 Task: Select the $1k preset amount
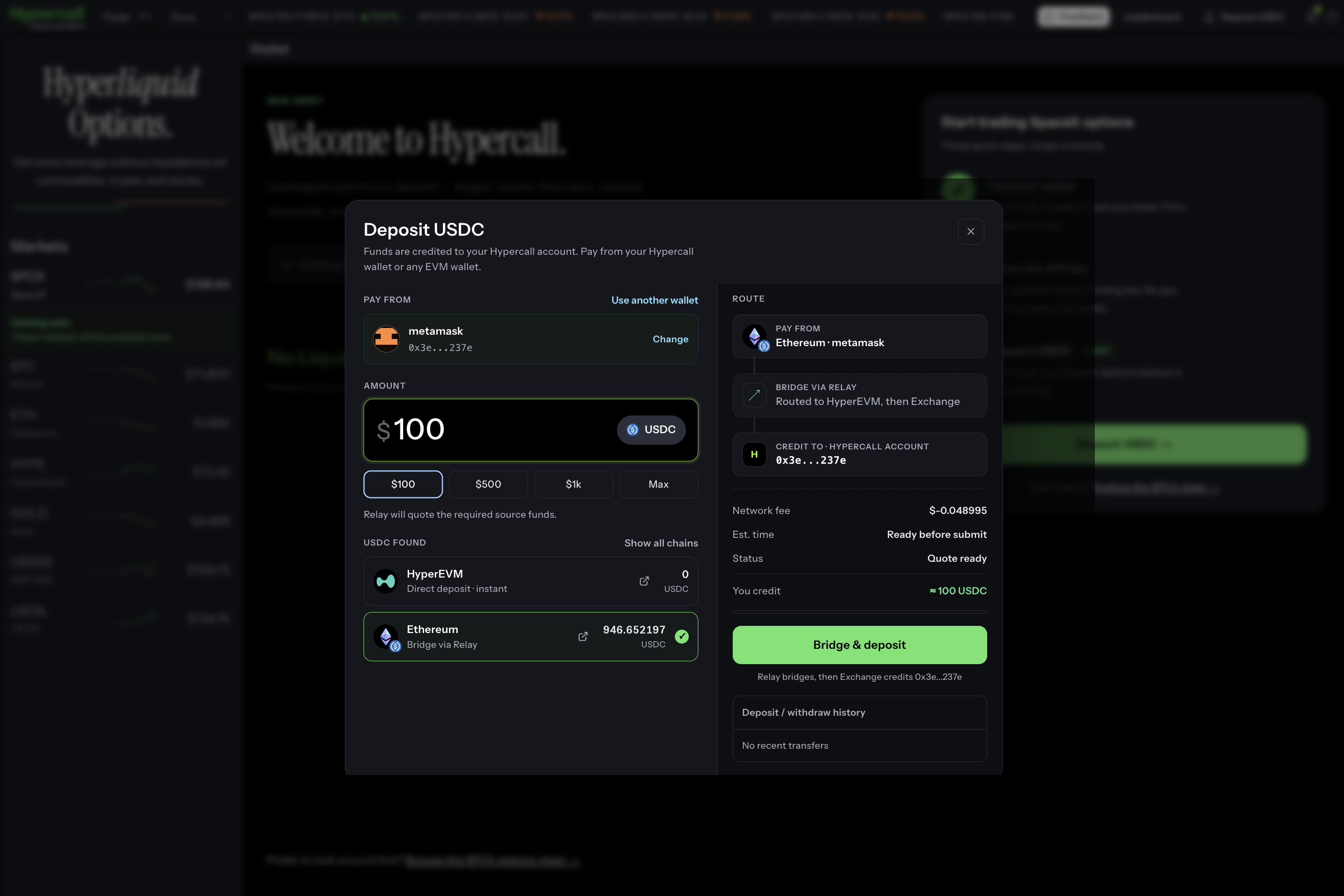(x=573, y=484)
